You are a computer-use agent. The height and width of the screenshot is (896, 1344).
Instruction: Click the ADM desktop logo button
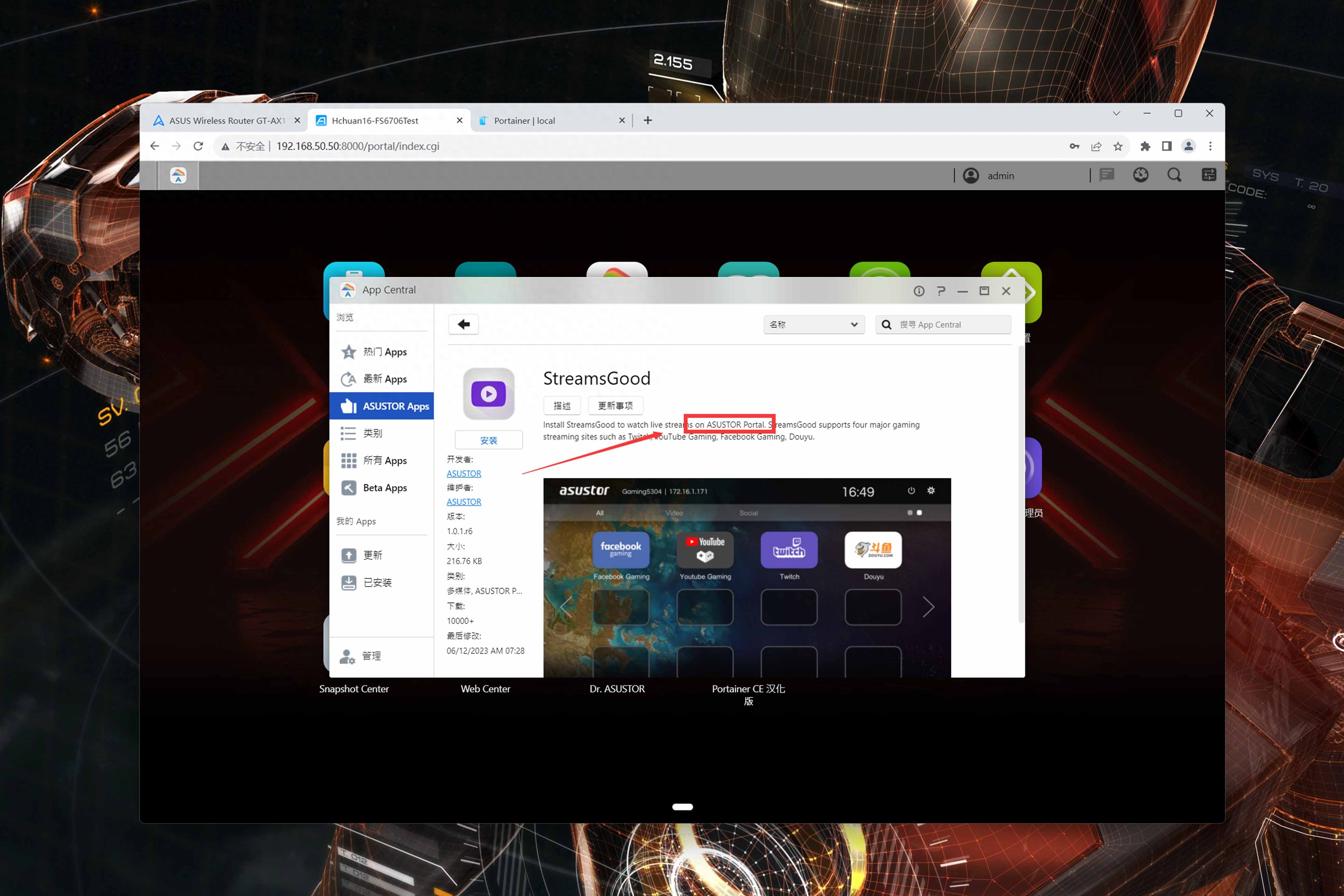coord(178,176)
